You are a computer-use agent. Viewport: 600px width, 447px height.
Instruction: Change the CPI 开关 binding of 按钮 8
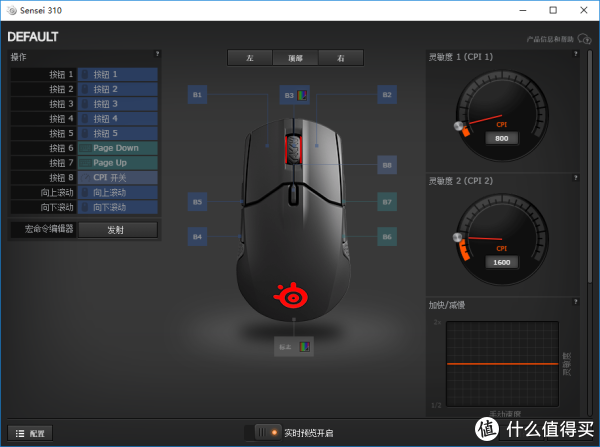point(118,178)
